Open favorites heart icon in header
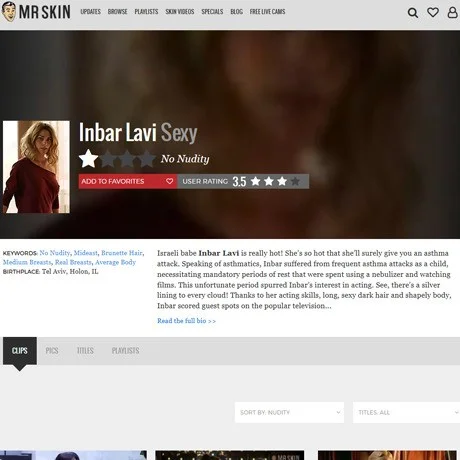Viewport: 460px width, 460px height. point(433,13)
